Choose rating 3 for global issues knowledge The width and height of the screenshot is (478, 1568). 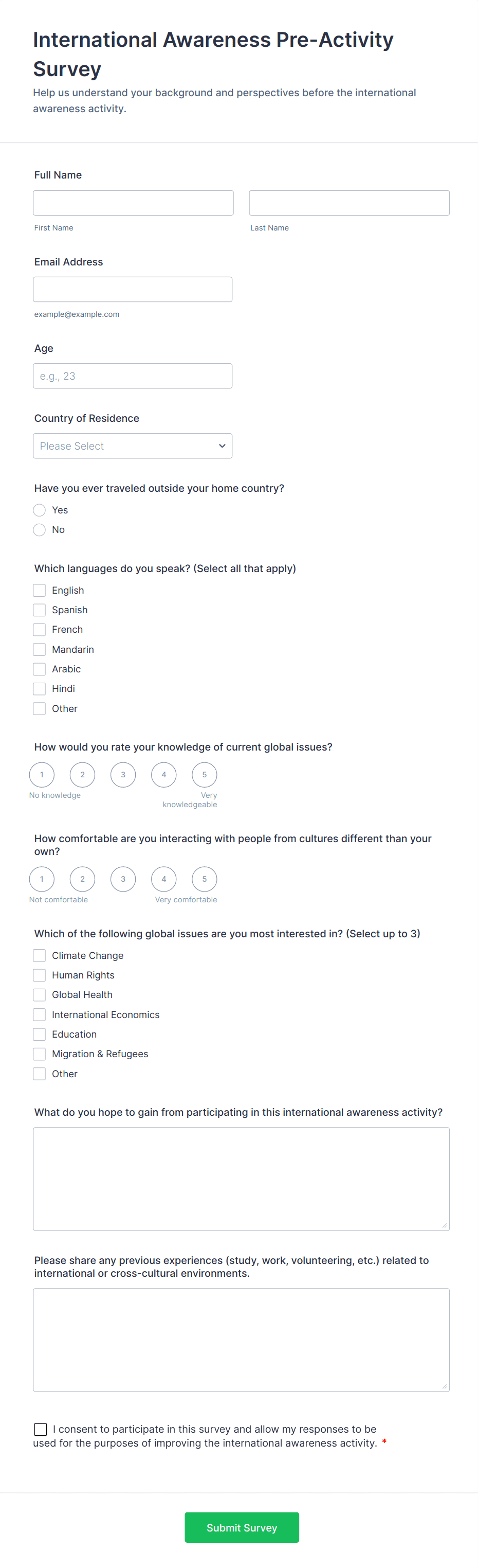(123, 774)
